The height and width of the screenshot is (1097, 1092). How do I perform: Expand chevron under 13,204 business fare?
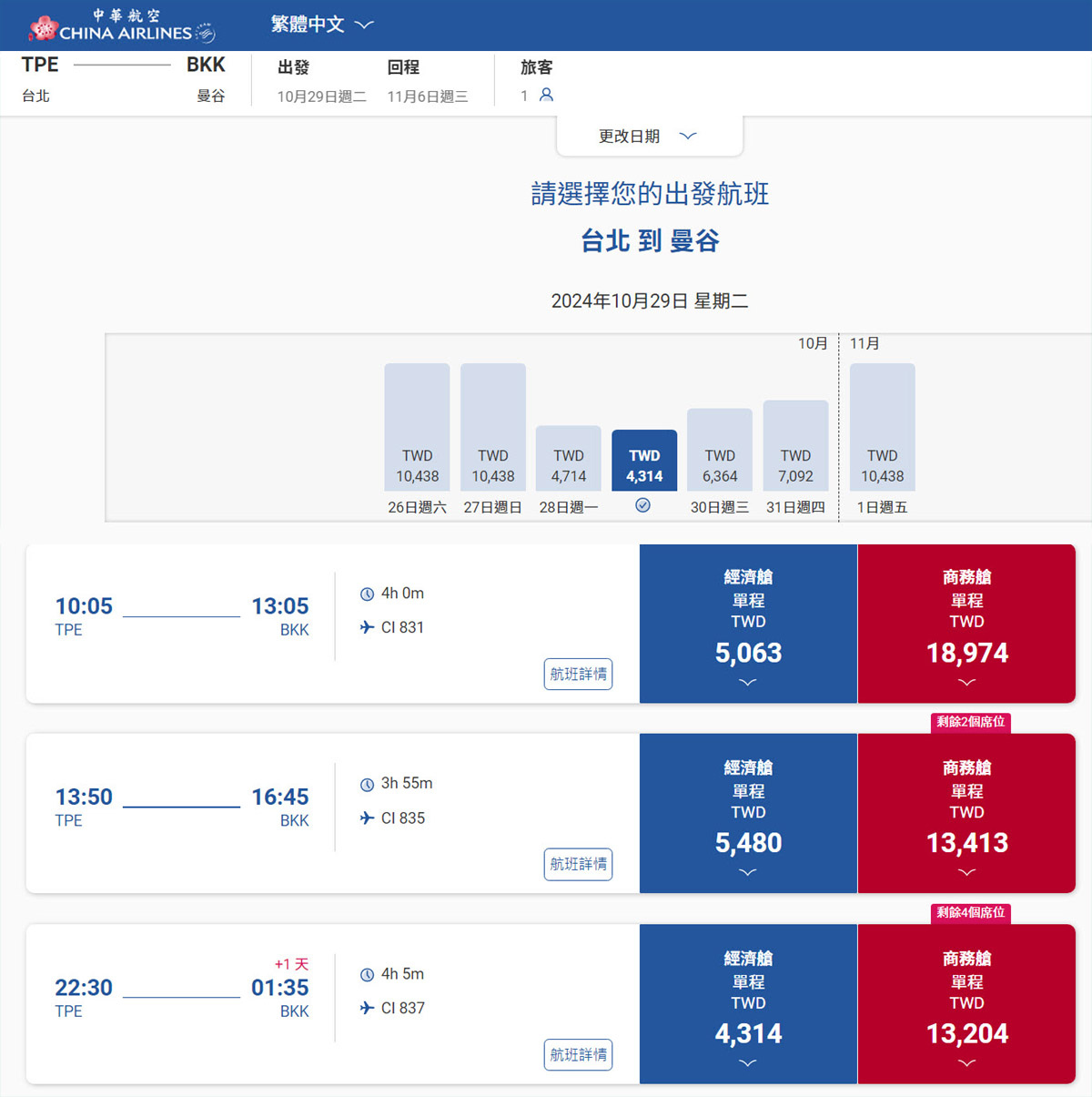966,1062
